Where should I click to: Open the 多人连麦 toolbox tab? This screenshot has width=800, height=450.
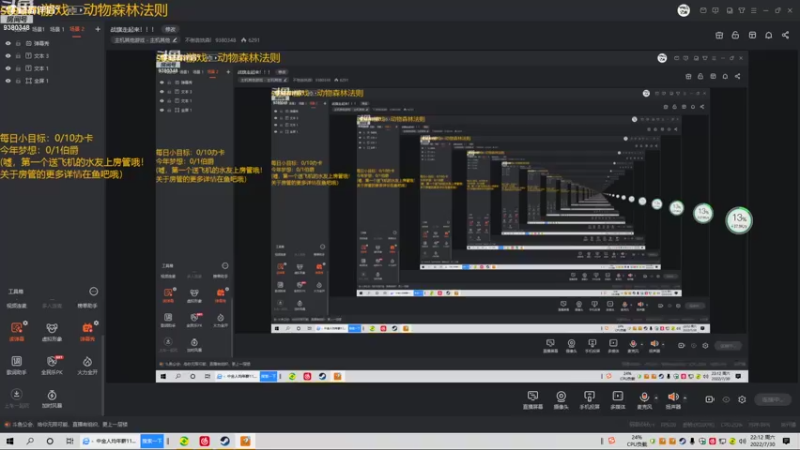point(52,306)
